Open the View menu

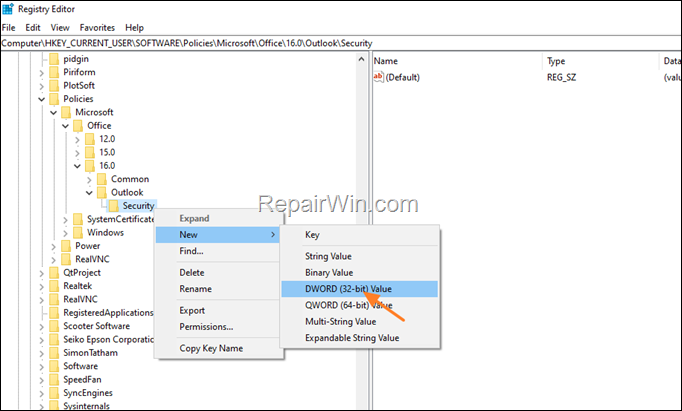click(x=60, y=27)
